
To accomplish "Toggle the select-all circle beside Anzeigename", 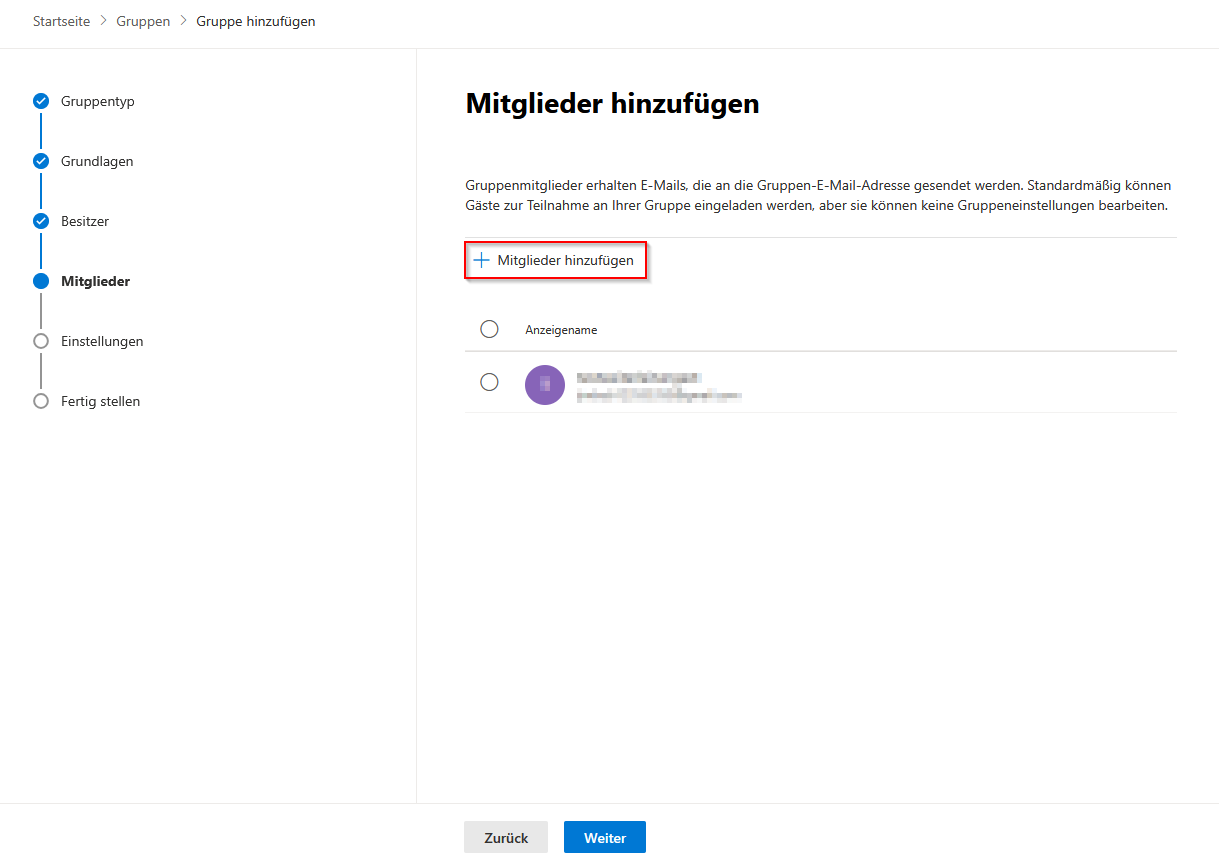I will click(x=489, y=329).
